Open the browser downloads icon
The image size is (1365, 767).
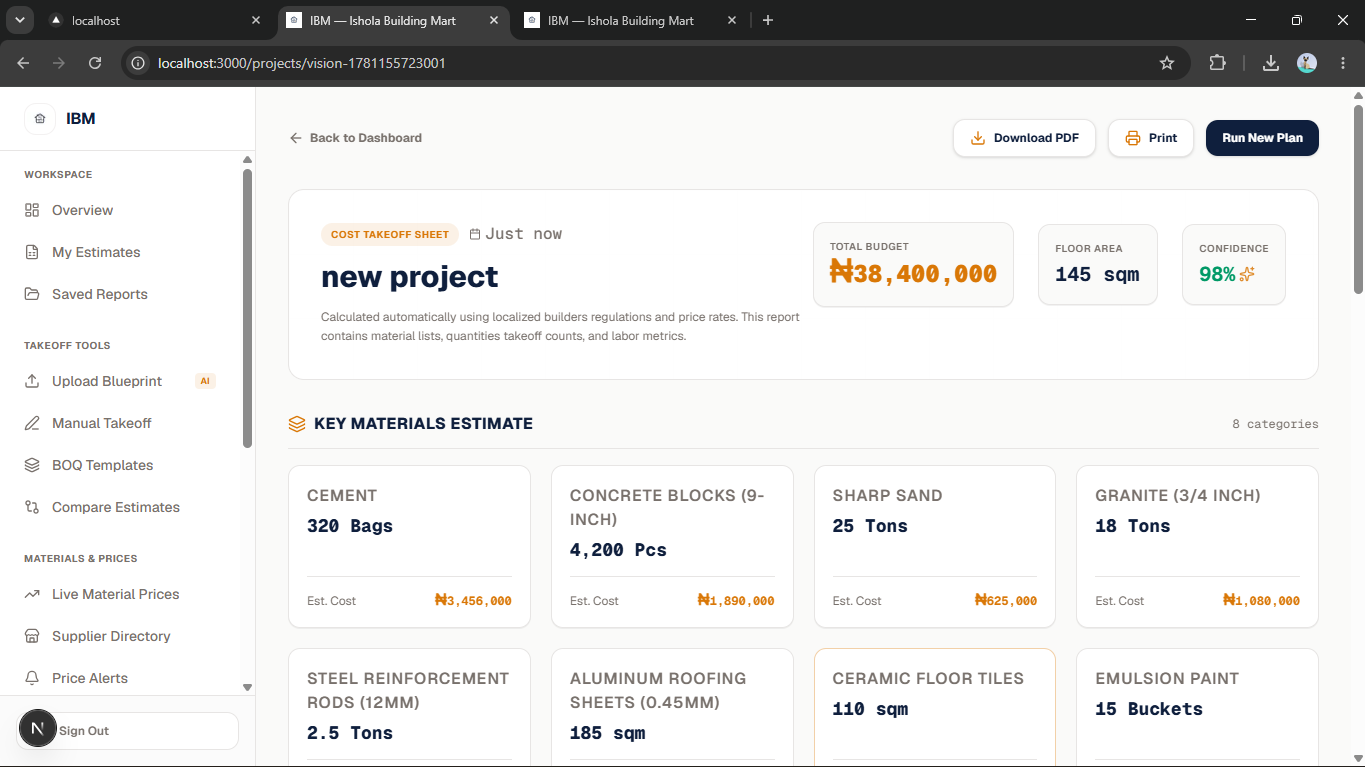point(1271,63)
